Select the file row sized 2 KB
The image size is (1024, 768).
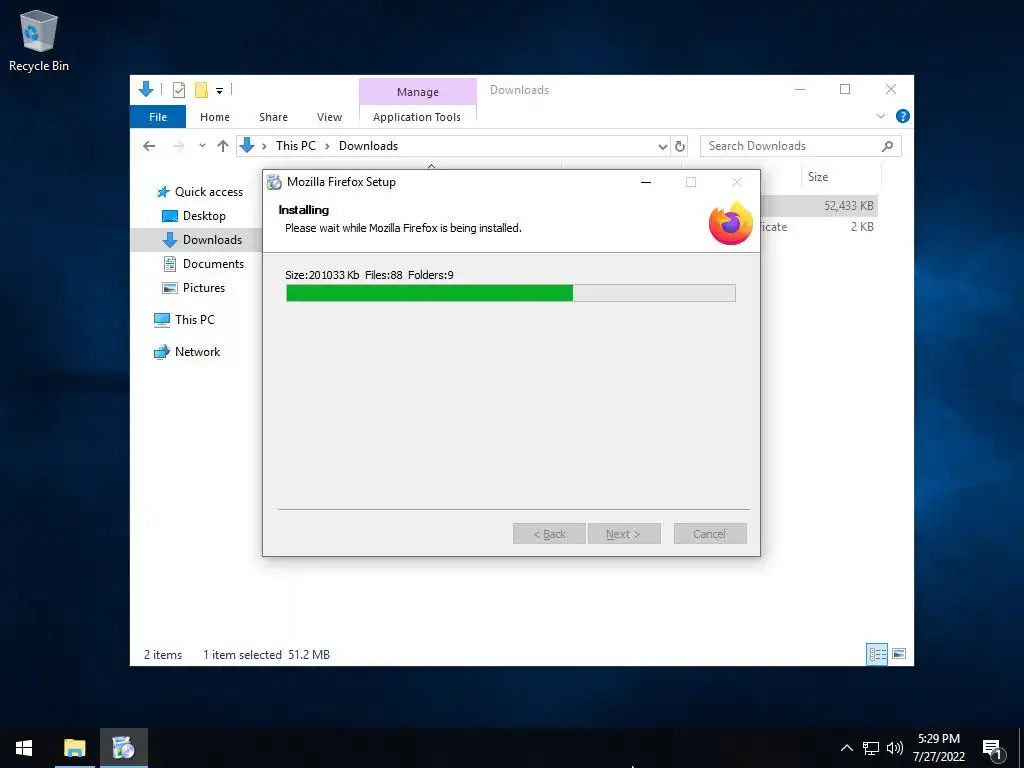820,227
